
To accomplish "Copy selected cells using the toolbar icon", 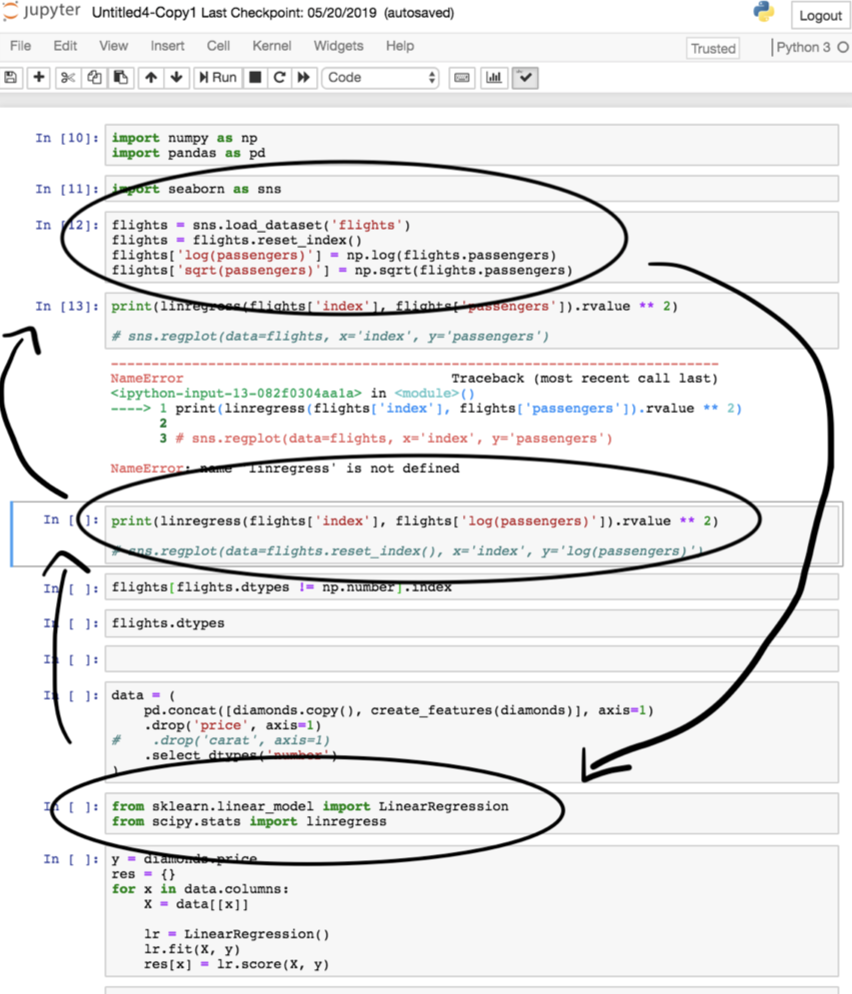I will coord(94,77).
